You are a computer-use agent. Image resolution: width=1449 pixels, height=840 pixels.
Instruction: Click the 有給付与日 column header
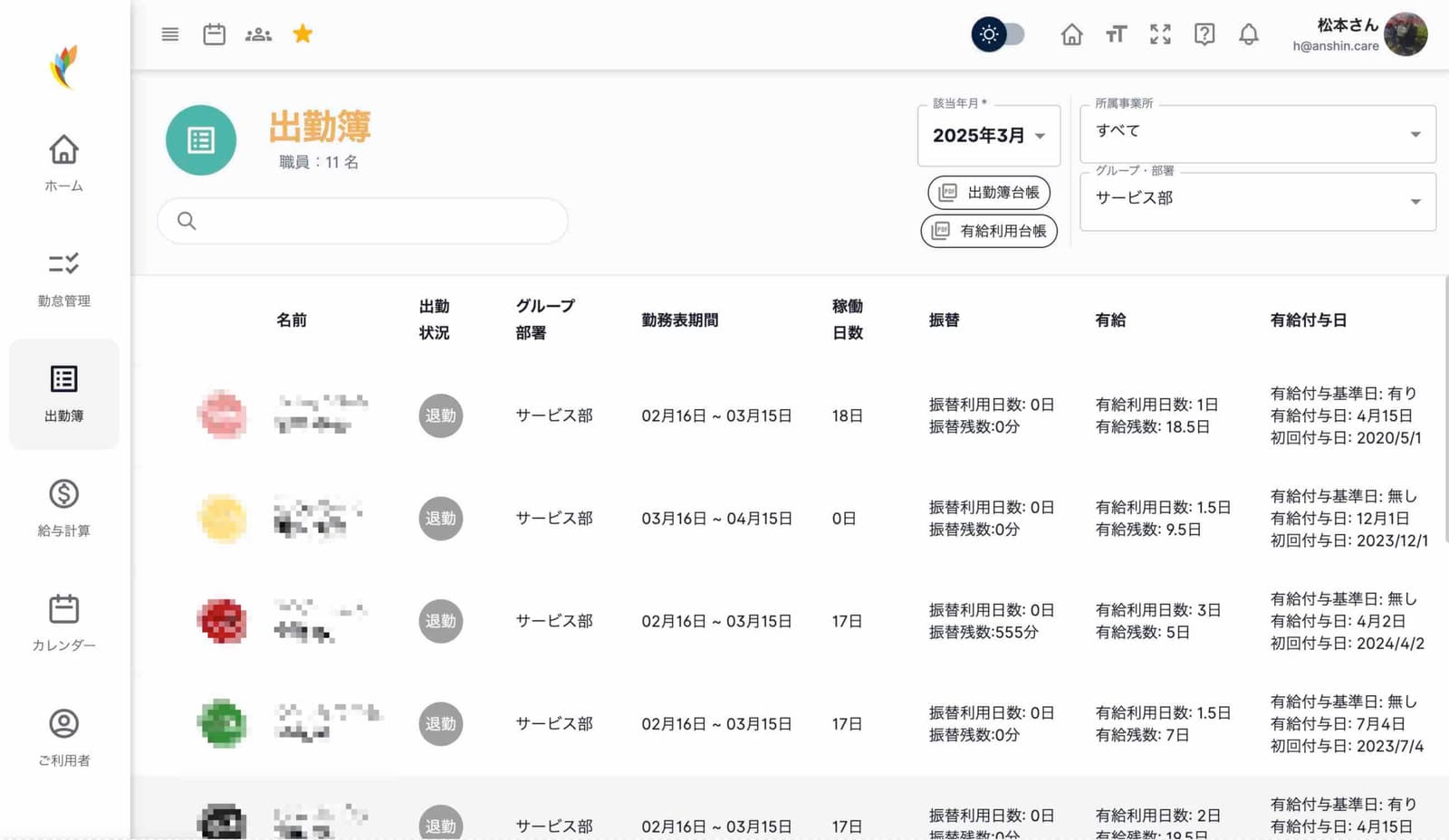1309,320
